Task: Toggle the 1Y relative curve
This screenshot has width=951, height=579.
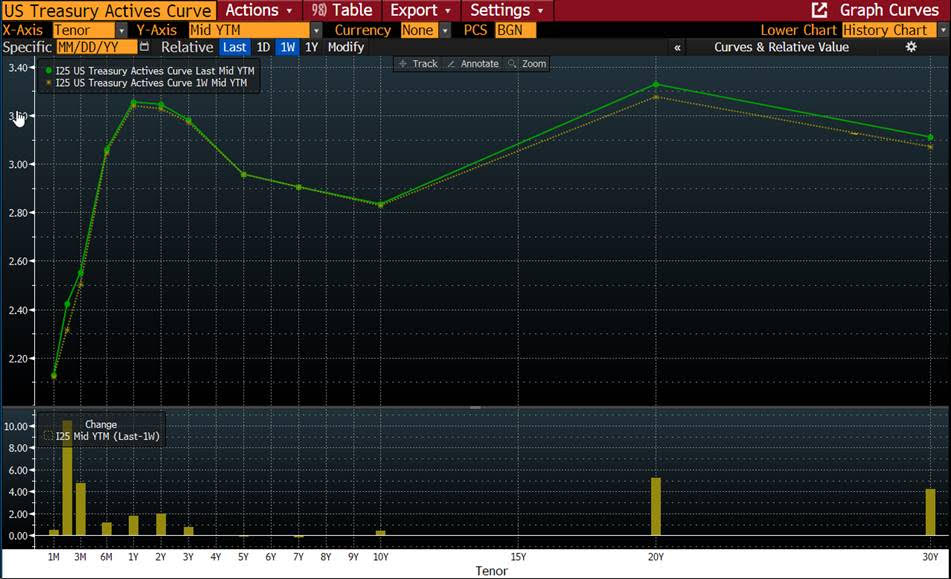Action: point(311,47)
